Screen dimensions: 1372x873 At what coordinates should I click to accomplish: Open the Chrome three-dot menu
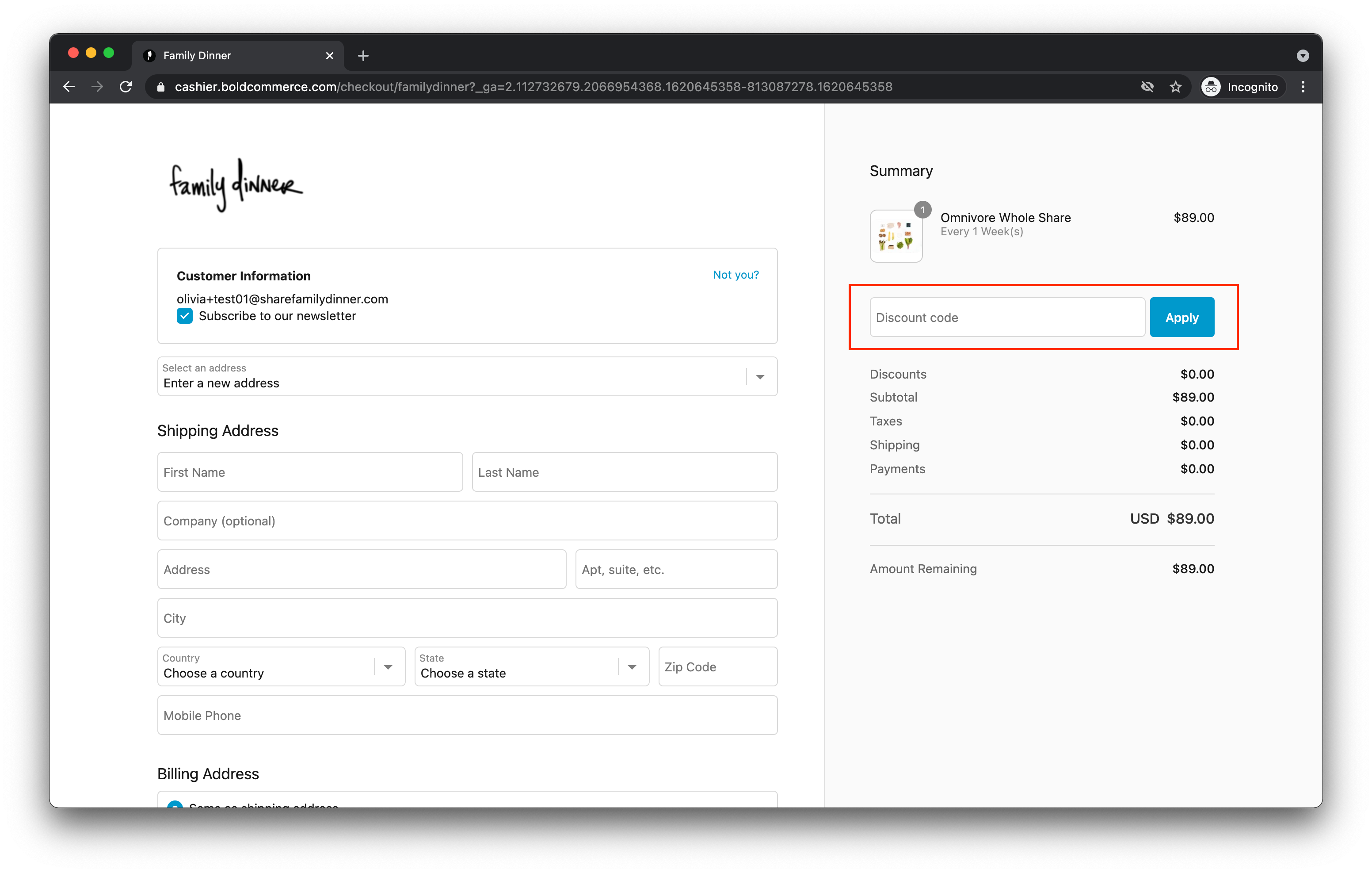(x=1303, y=87)
